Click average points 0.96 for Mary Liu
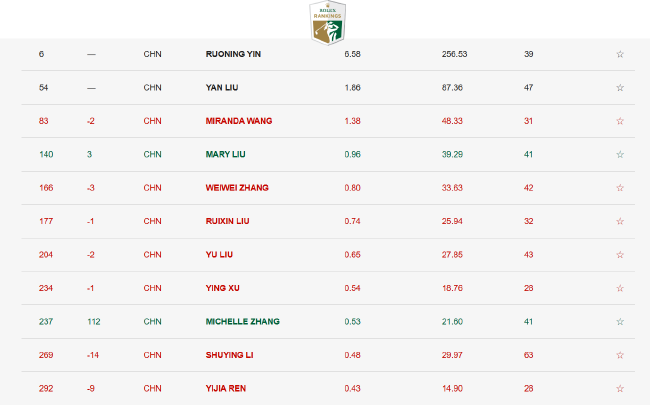The width and height of the screenshot is (650, 405). 352,155
